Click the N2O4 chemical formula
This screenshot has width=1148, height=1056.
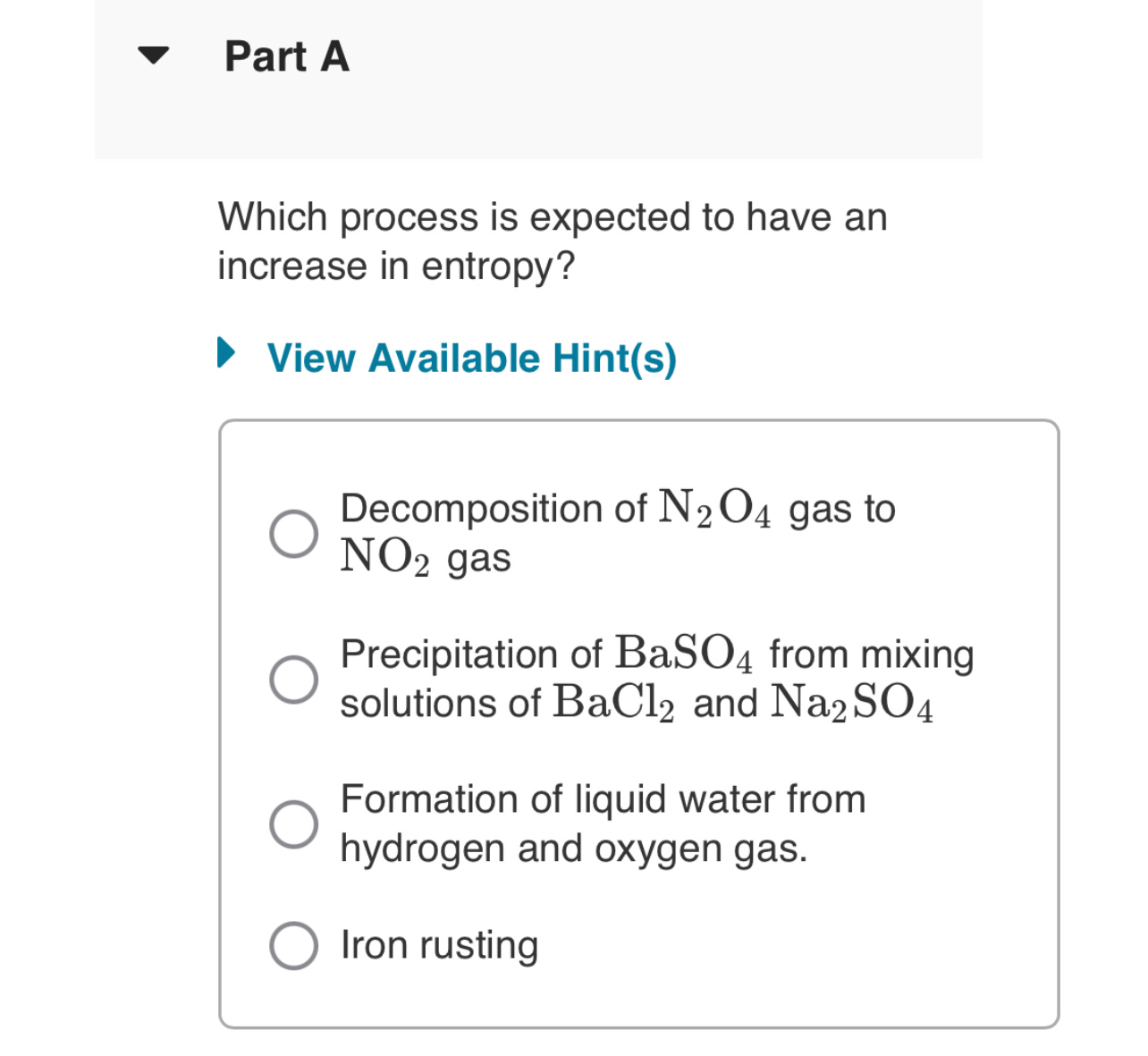click(x=714, y=509)
